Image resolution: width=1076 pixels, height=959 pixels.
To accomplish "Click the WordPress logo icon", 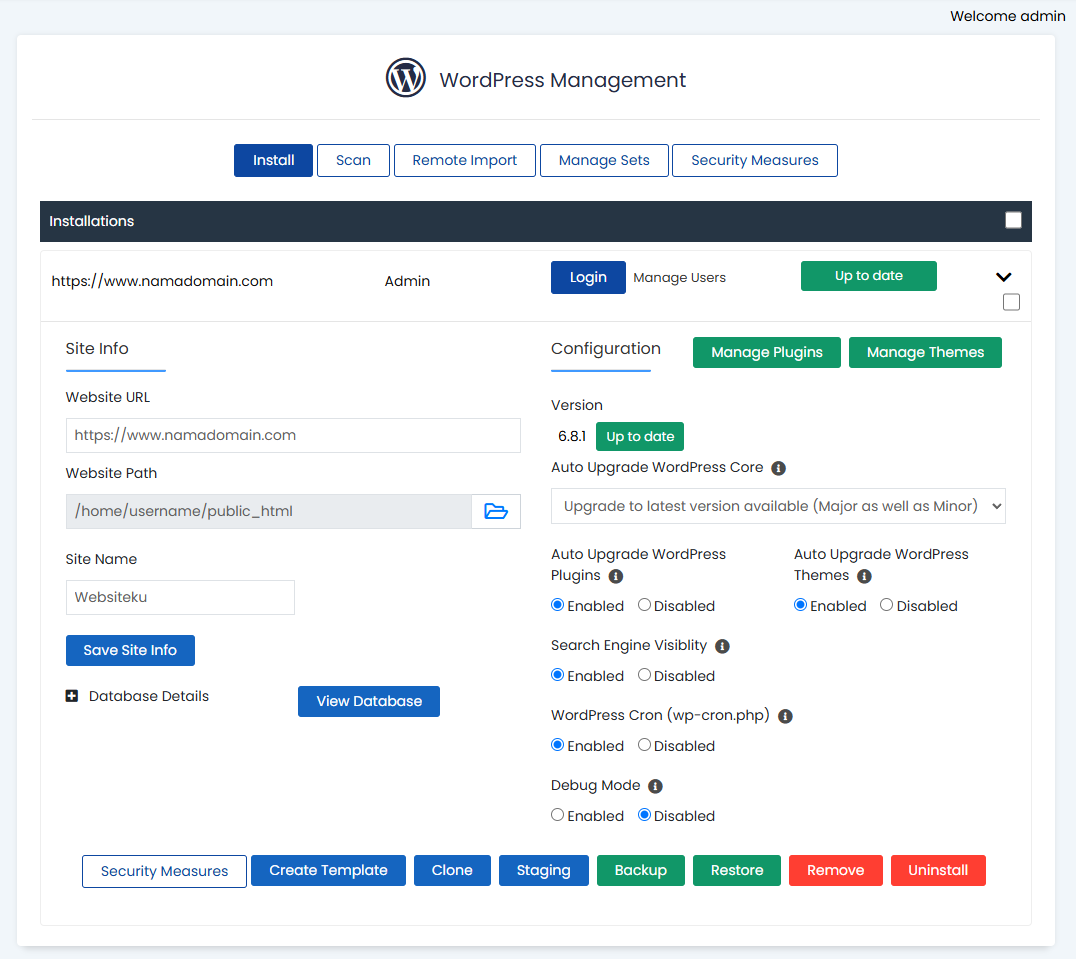I will click(406, 78).
